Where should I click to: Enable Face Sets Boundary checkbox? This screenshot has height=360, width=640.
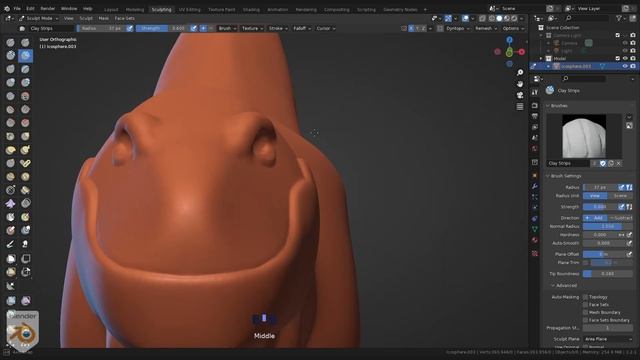[x=585, y=320]
